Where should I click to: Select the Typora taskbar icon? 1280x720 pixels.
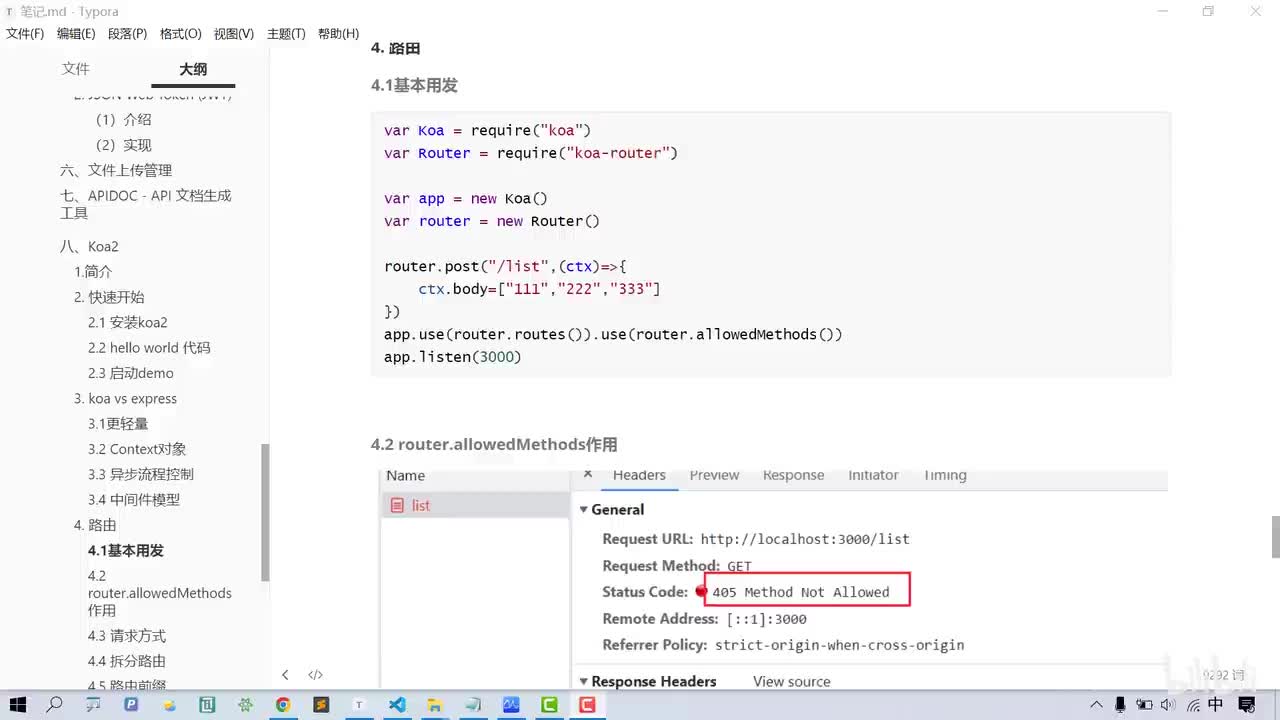(359, 705)
